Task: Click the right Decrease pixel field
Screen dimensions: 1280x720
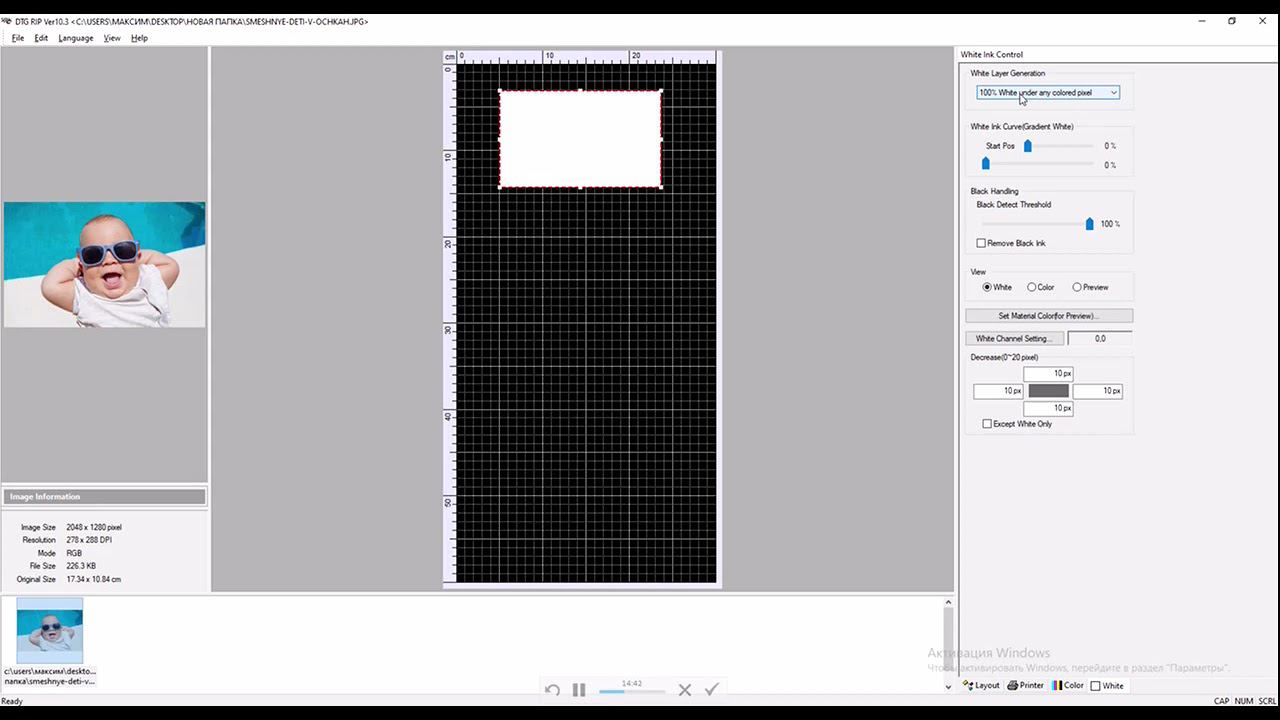Action: click(1098, 391)
